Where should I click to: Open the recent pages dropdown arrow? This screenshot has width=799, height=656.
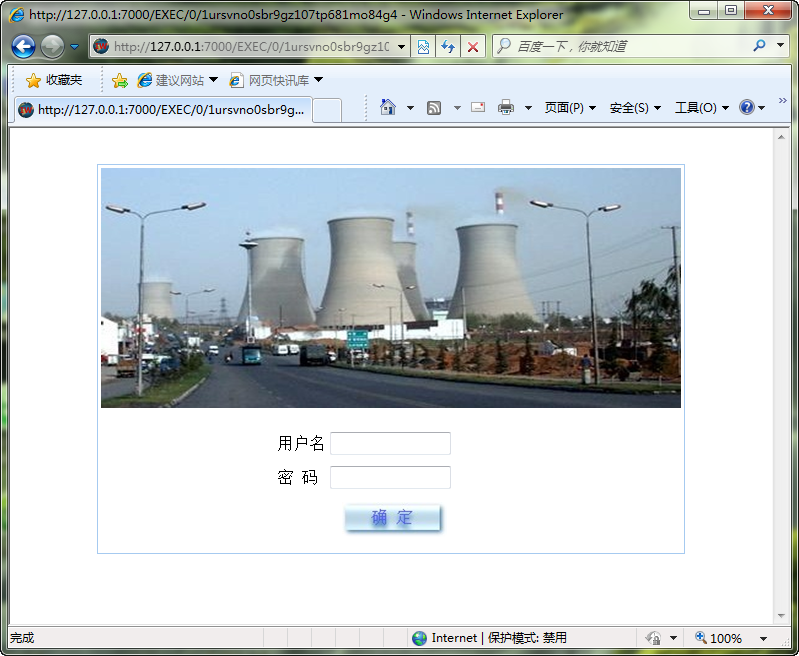click(74, 47)
